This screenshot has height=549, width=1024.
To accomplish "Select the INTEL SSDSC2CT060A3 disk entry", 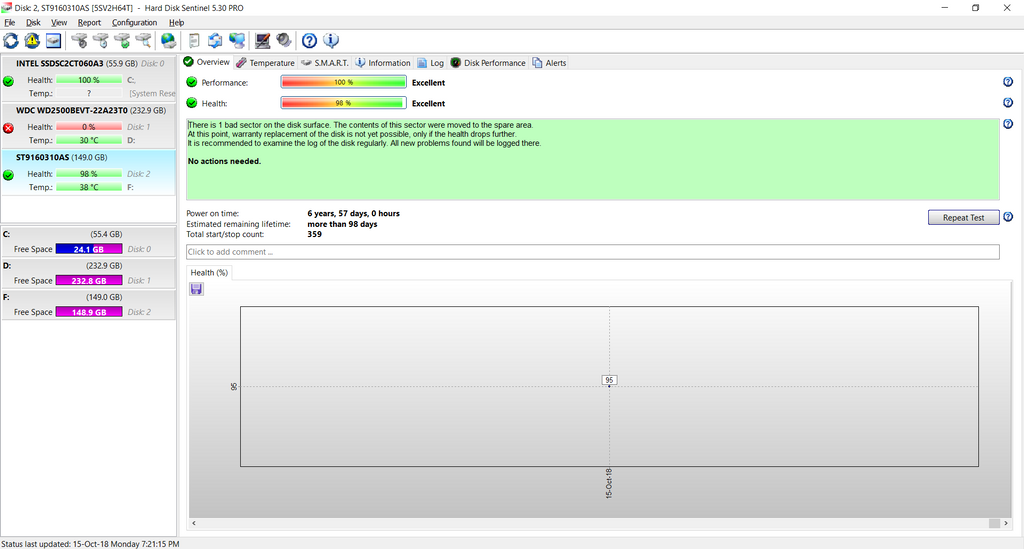I will [88, 78].
